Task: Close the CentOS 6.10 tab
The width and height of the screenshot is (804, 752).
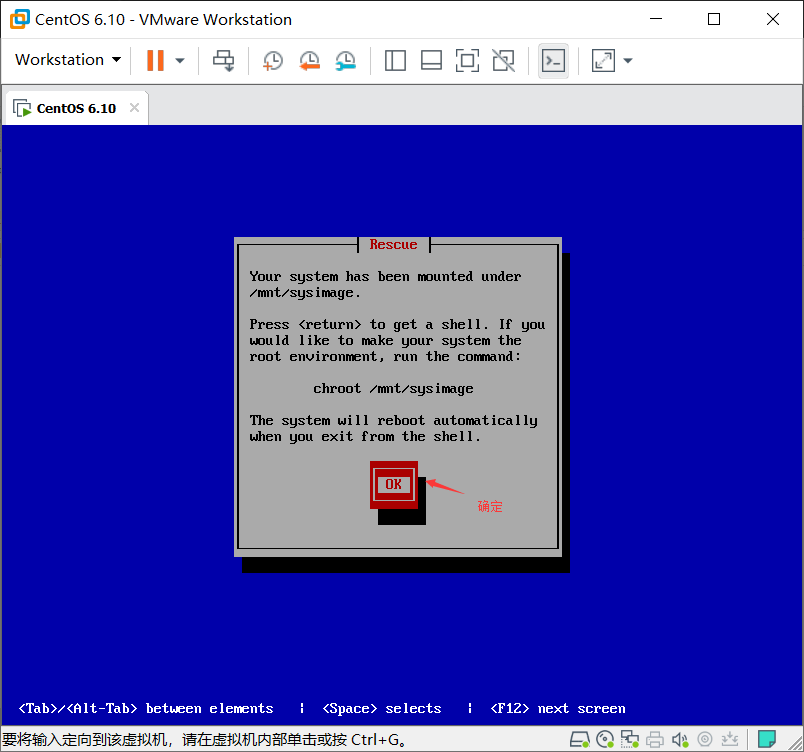Action: tap(134, 108)
